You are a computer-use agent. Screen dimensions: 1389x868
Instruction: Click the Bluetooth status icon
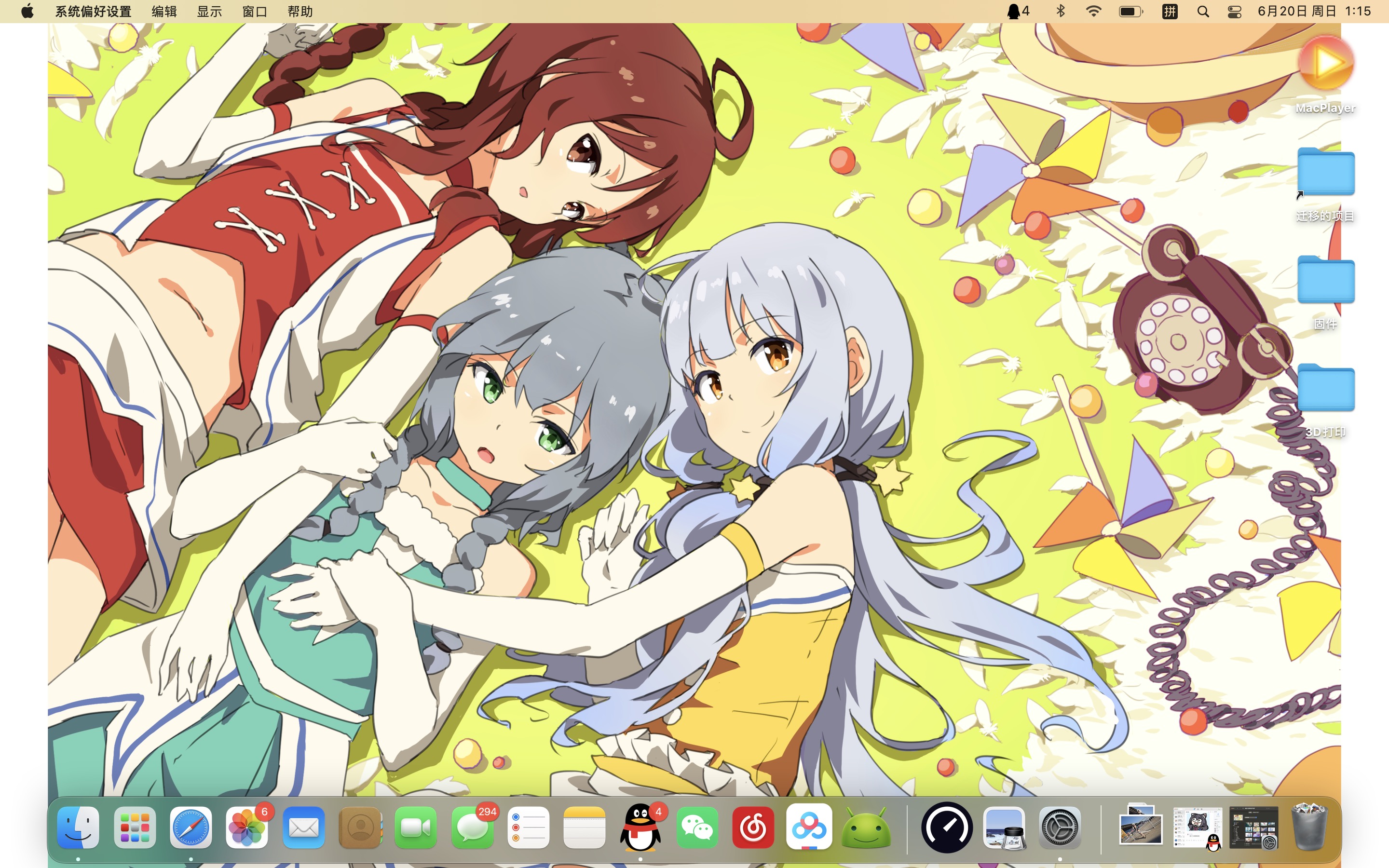click(x=1060, y=12)
